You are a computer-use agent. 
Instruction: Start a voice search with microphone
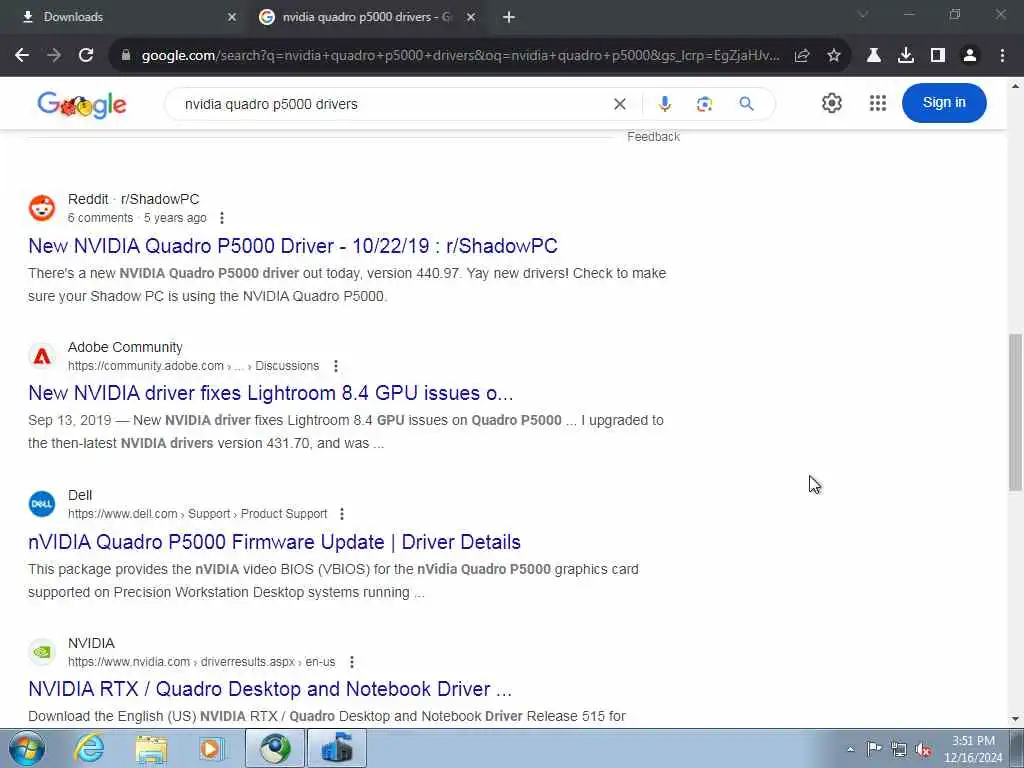click(664, 104)
